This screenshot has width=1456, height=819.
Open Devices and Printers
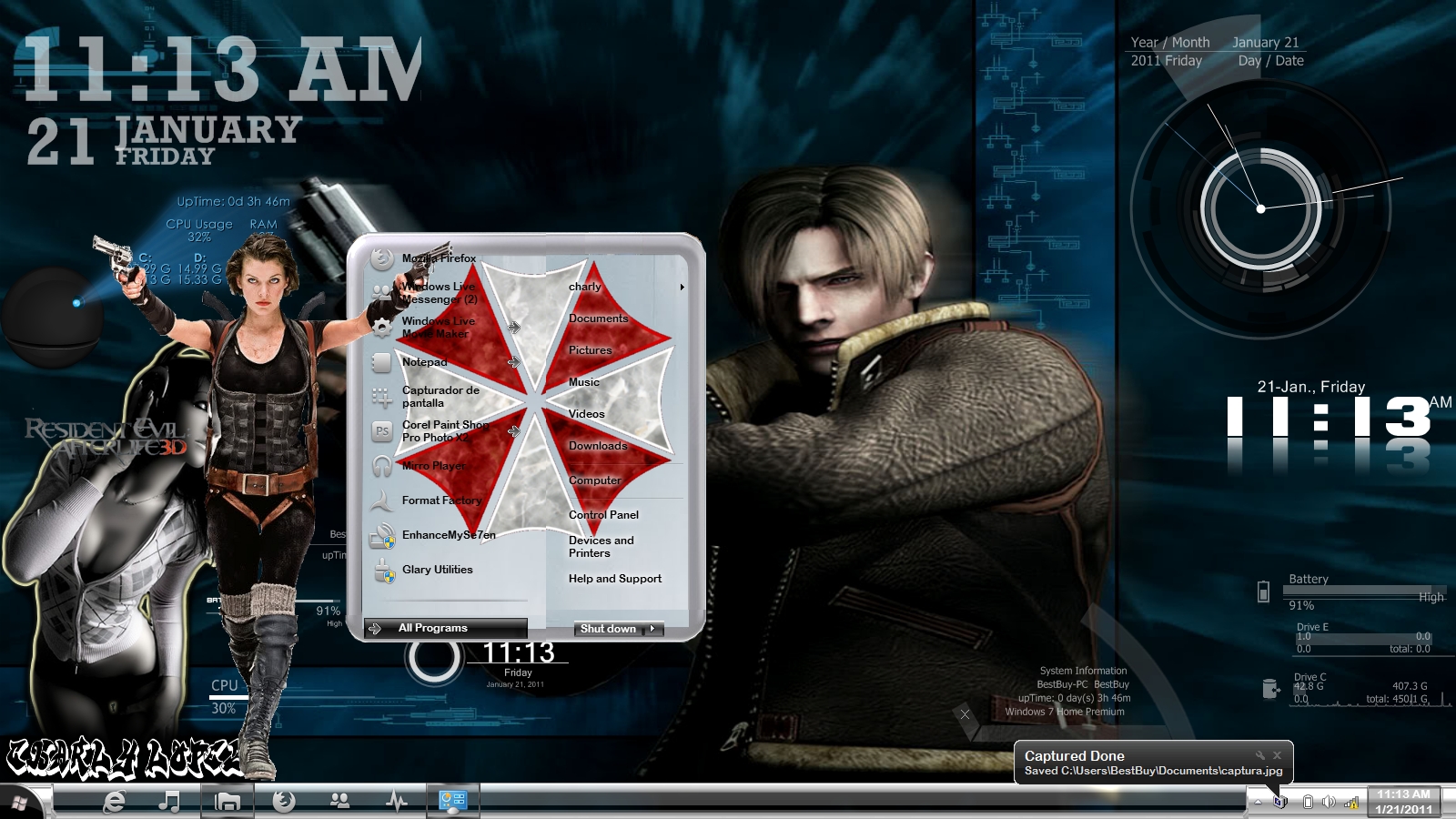[x=602, y=547]
